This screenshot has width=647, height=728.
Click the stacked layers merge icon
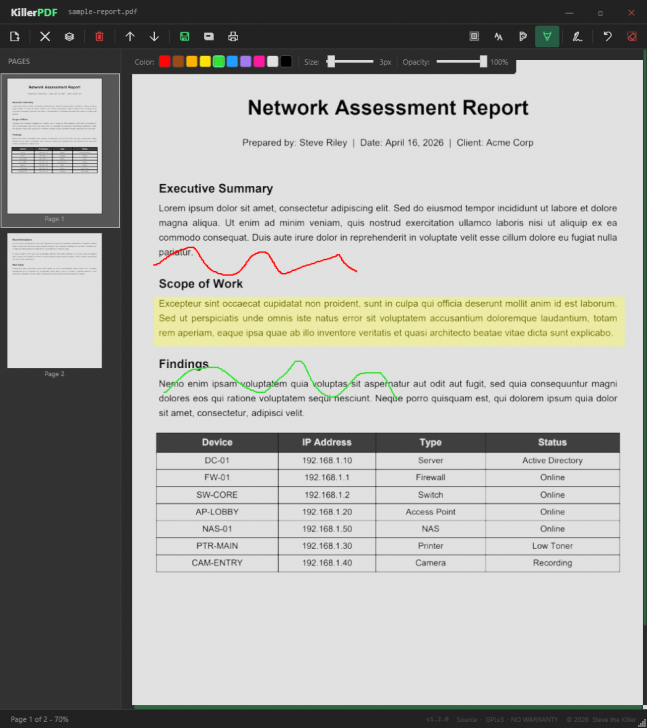69,37
